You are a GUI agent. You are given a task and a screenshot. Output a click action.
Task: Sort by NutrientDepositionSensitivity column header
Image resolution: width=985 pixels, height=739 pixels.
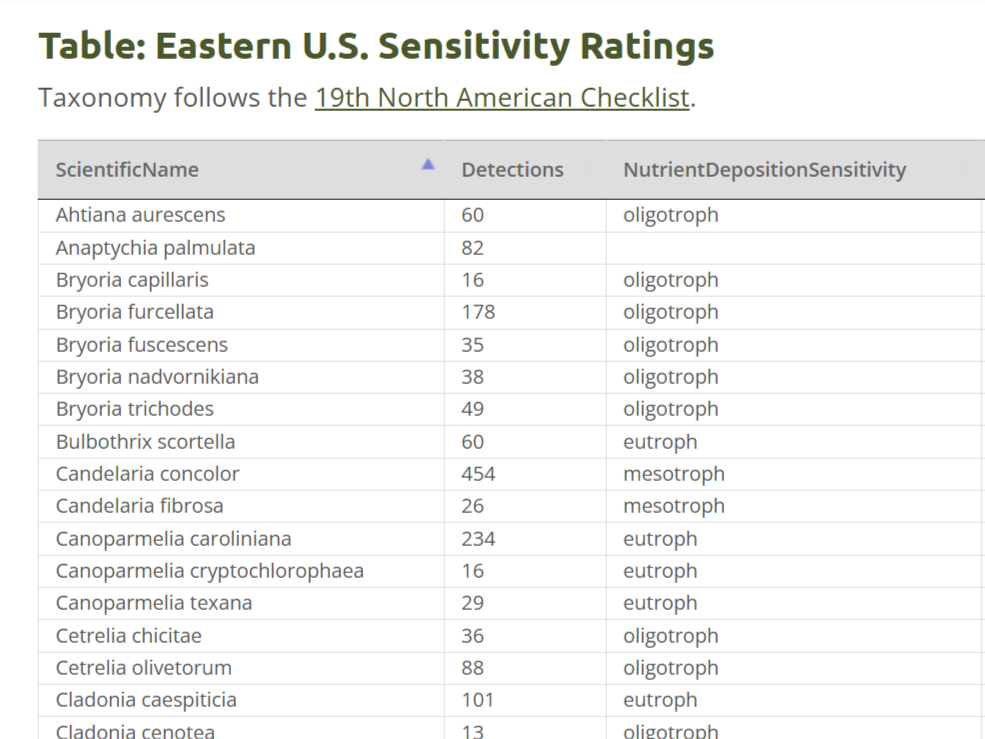point(764,170)
